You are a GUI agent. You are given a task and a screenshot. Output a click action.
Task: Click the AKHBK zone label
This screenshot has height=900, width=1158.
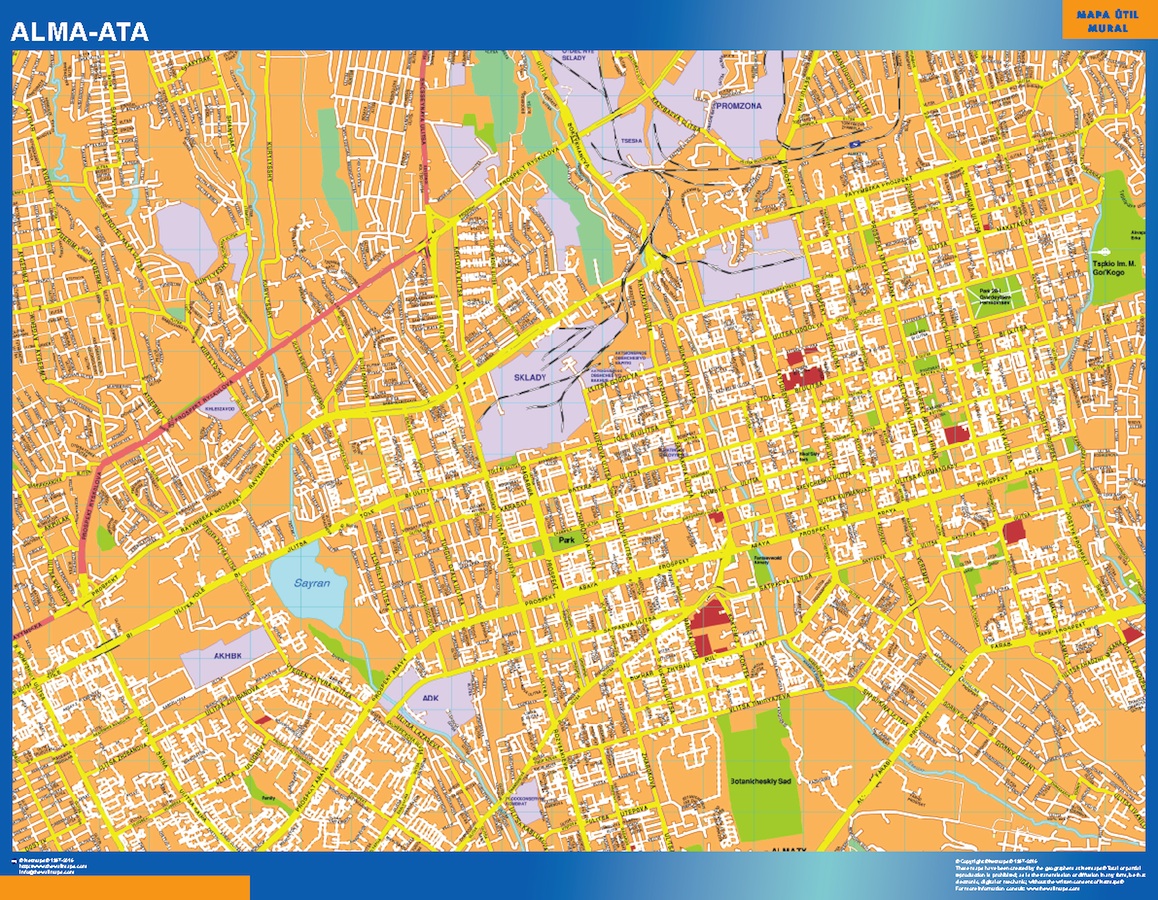click(x=227, y=655)
